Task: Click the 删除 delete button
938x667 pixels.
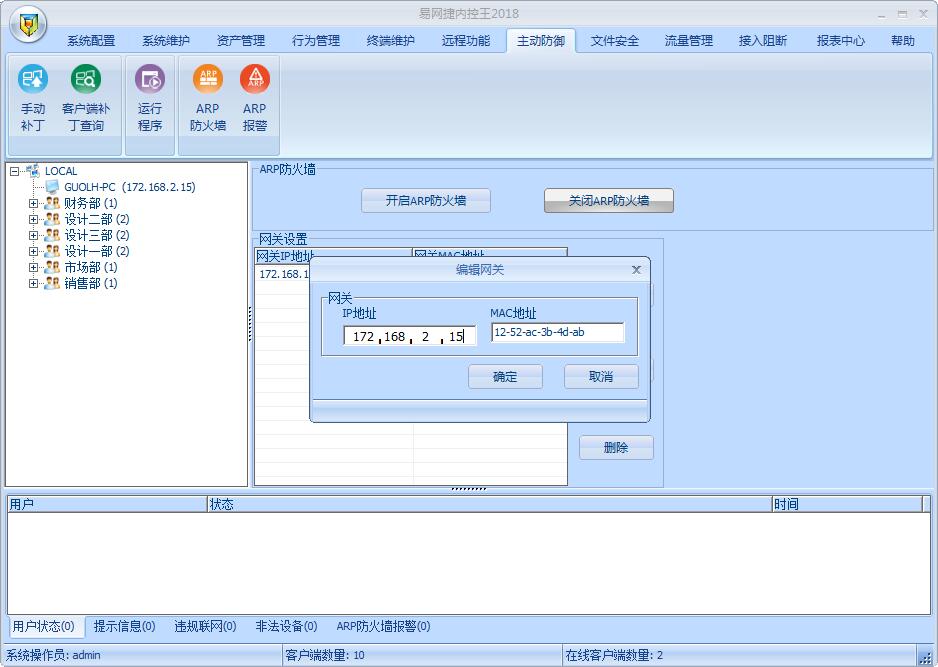Action: click(x=616, y=447)
